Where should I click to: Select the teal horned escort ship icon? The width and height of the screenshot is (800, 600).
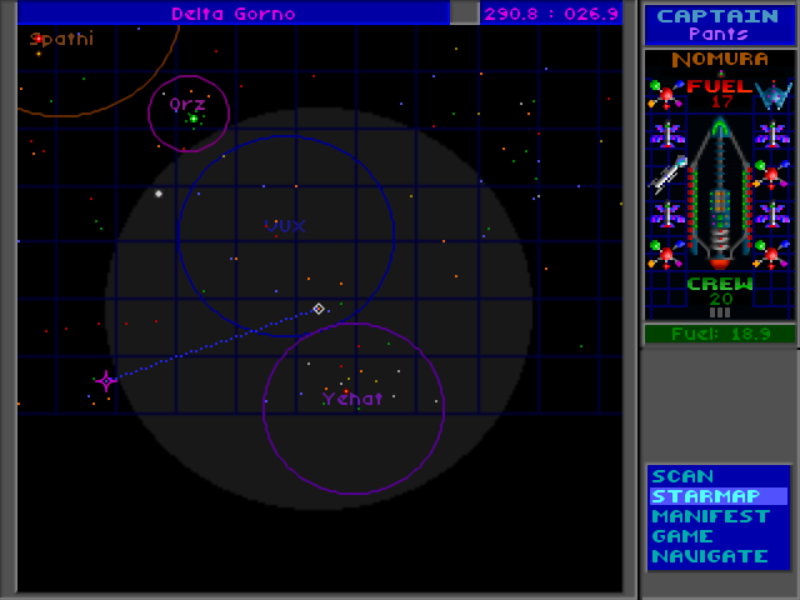[773, 94]
